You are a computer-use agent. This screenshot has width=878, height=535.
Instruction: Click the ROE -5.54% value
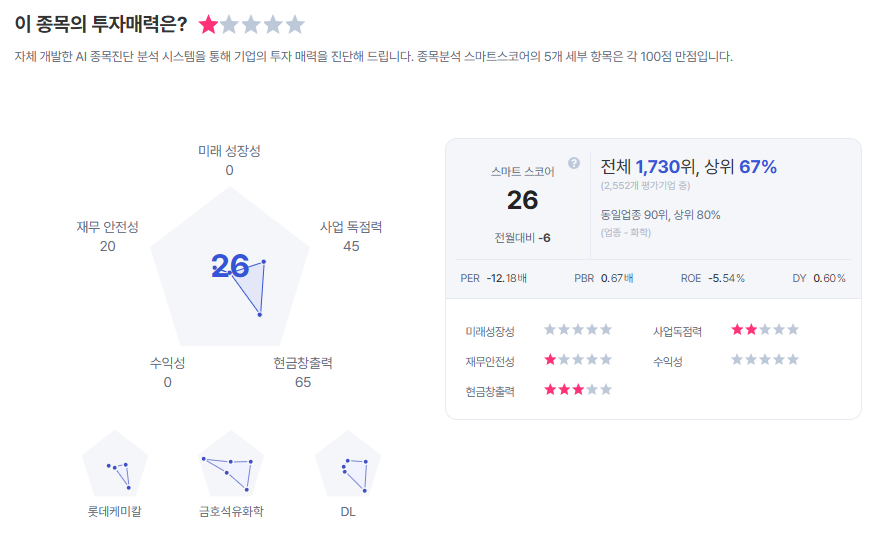(726, 278)
